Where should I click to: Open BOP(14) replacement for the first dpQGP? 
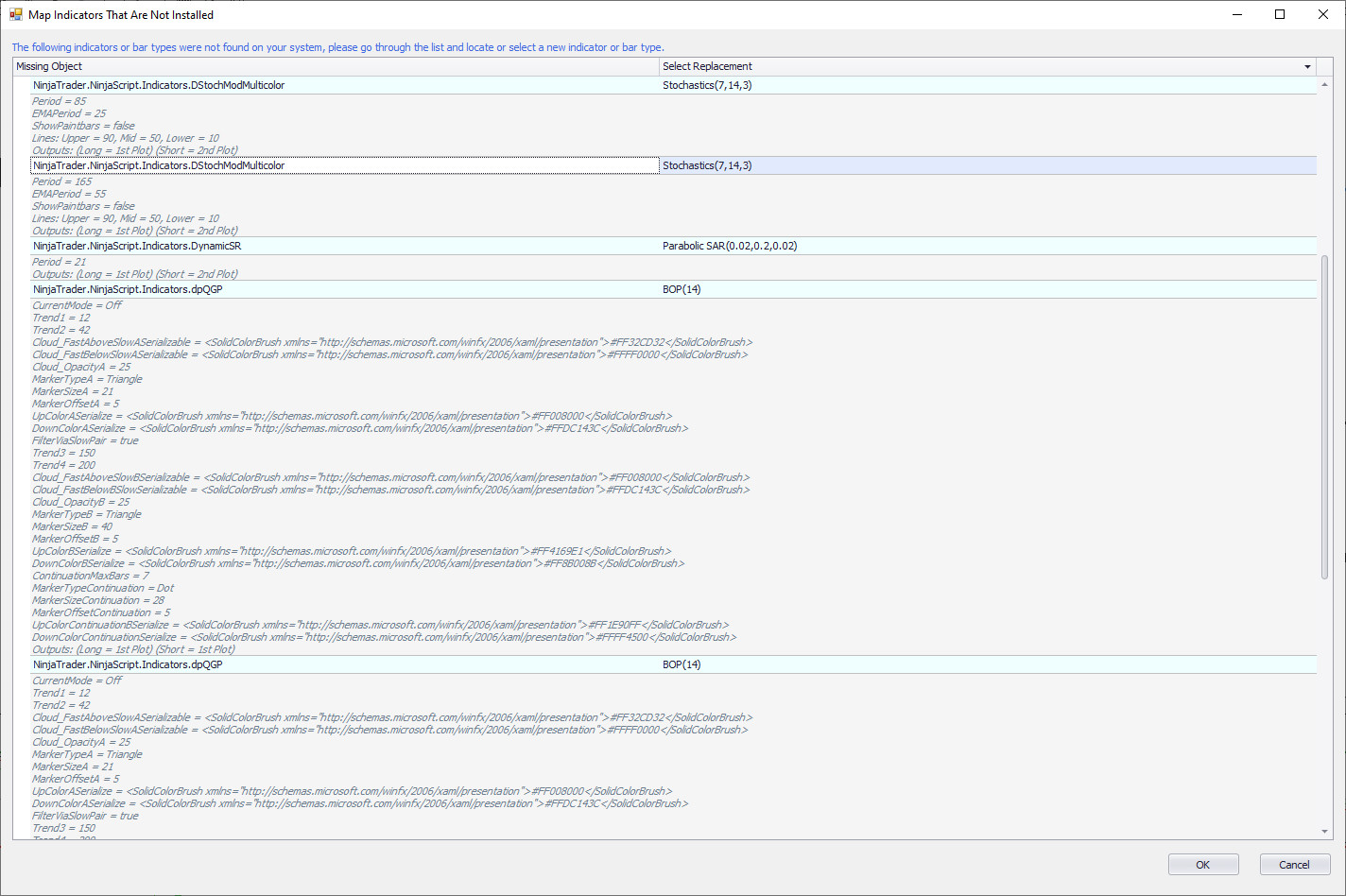click(x=988, y=289)
